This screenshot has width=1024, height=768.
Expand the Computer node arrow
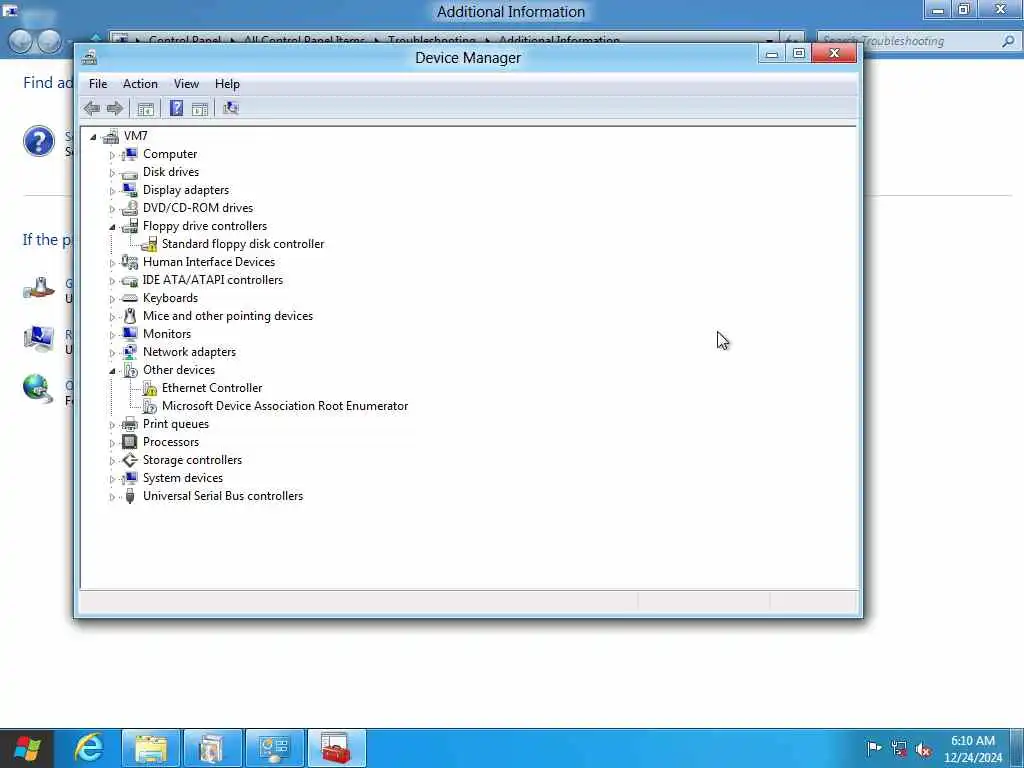112,155
